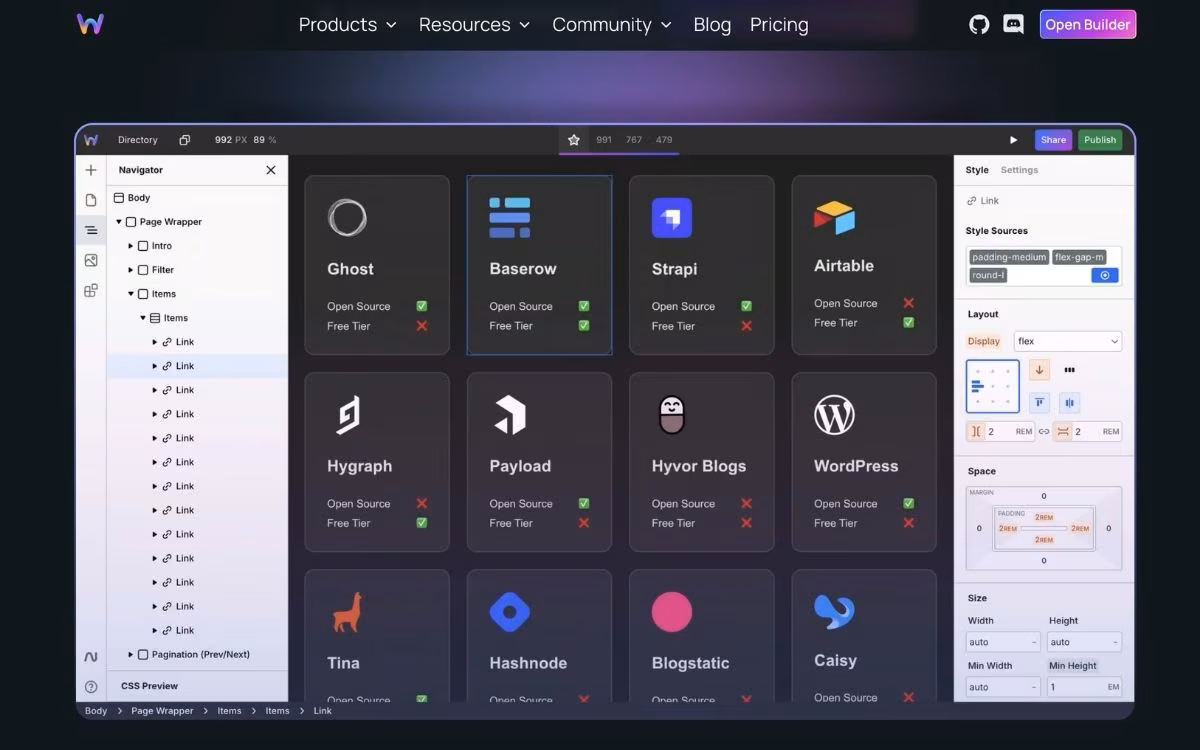
Task: Click the Caisy logo on its card
Action: click(834, 612)
